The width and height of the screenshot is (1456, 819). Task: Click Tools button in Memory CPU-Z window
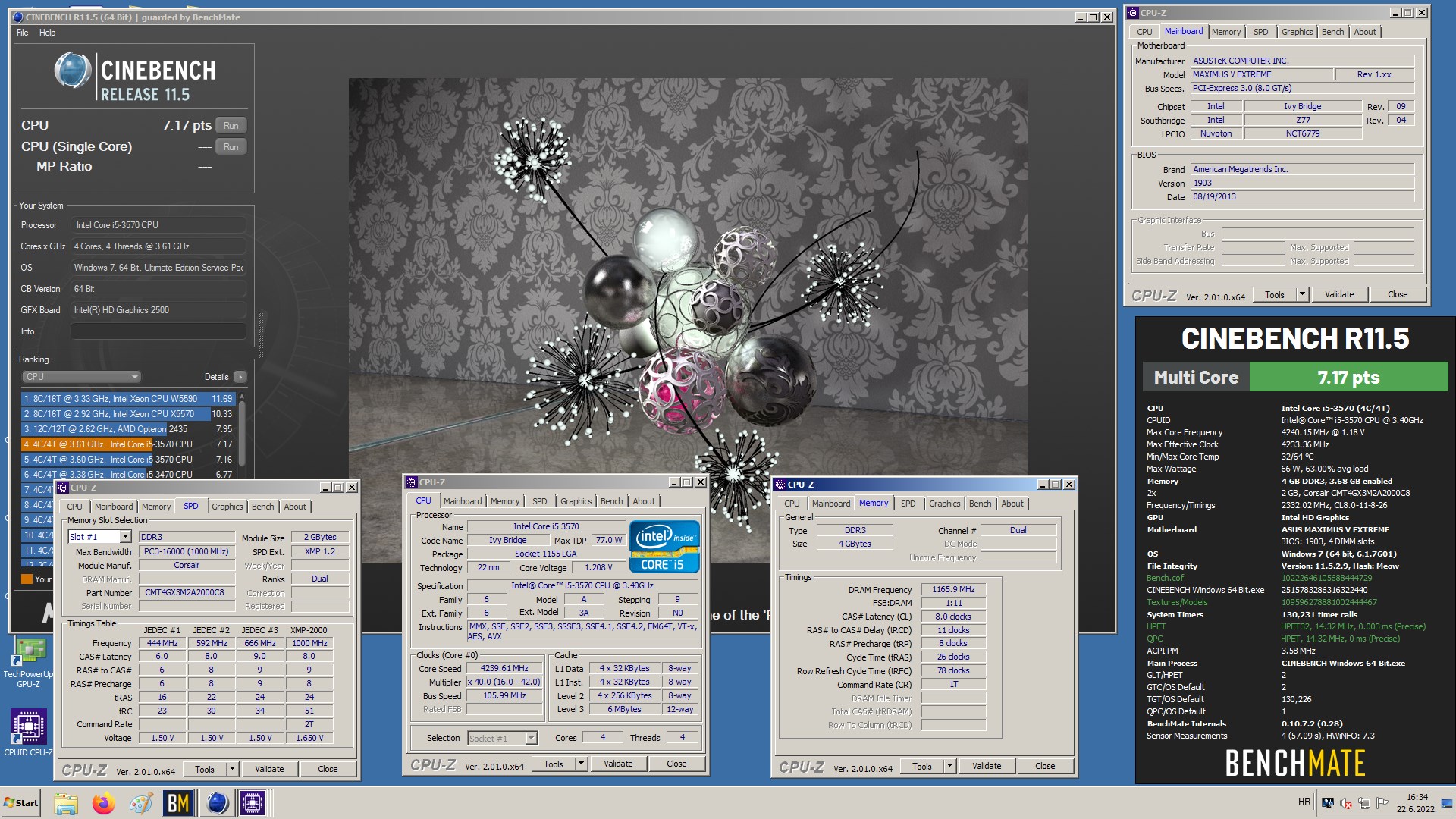pyautogui.click(x=922, y=766)
